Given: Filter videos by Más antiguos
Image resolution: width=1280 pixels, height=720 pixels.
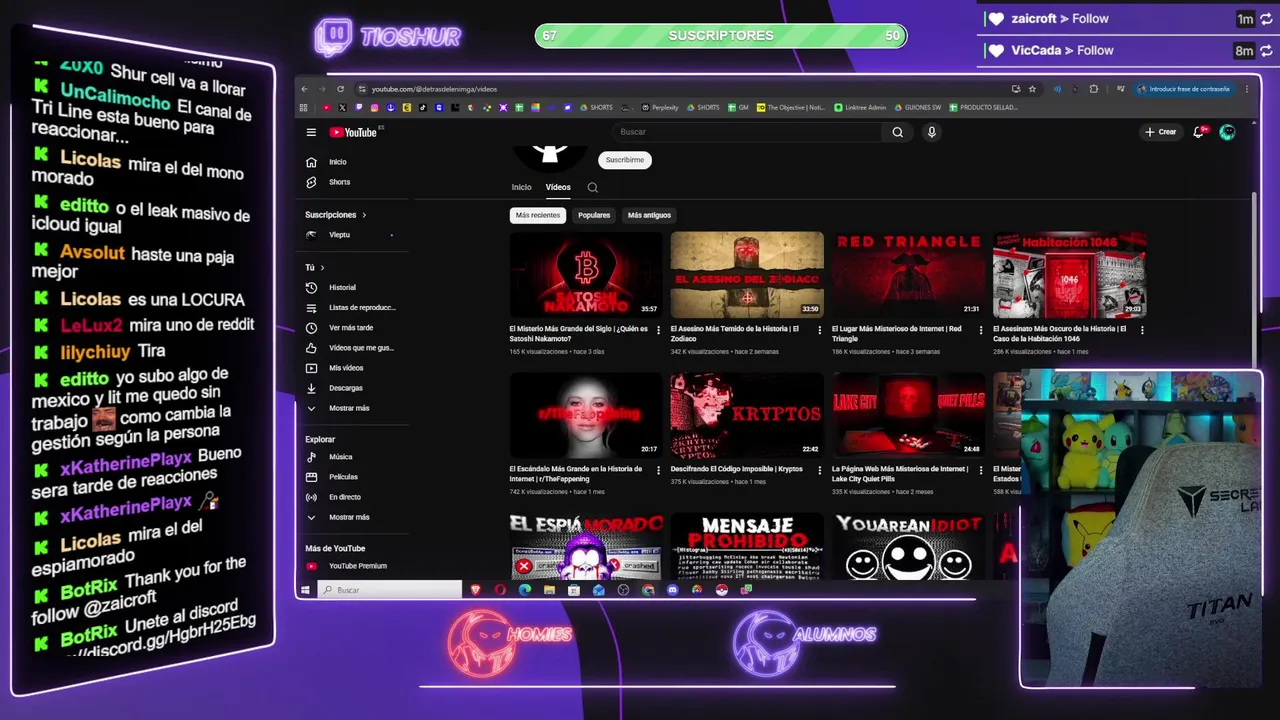Looking at the screenshot, I should click(649, 215).
